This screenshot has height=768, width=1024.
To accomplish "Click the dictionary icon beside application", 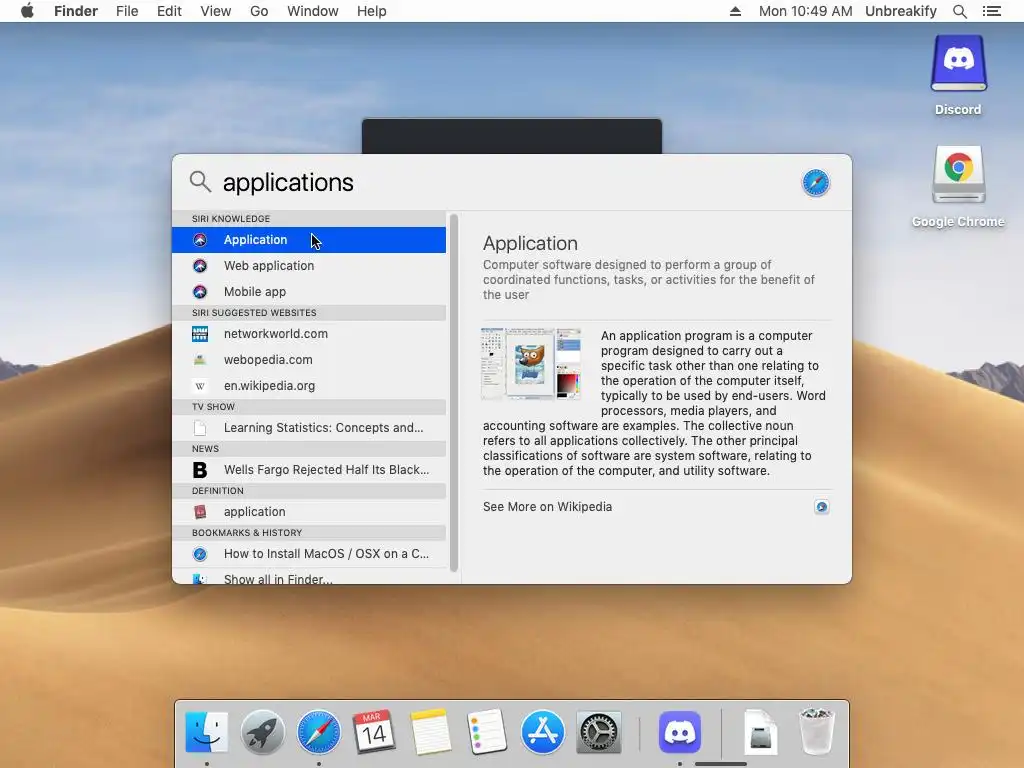I will coord(200,511).
